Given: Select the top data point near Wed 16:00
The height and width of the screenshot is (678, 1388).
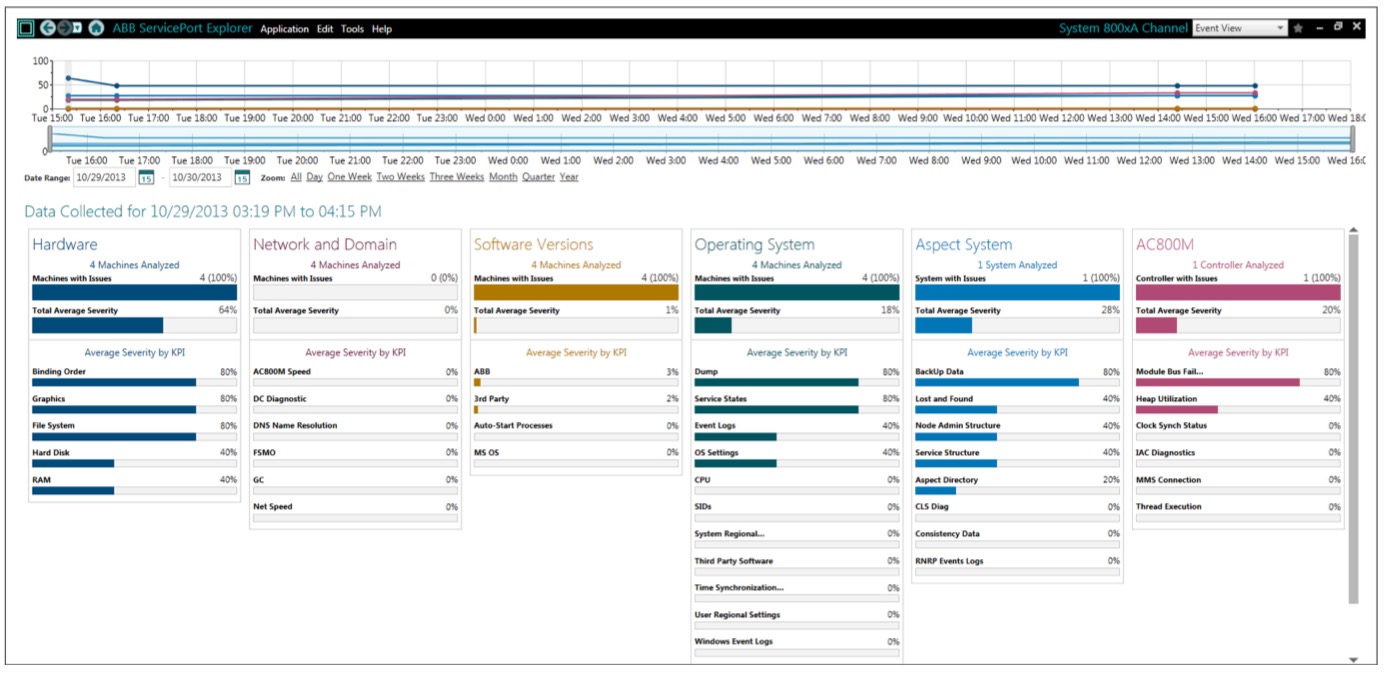Looking at the screenshot, I should pyautogui.click(x=1255, y=87).
